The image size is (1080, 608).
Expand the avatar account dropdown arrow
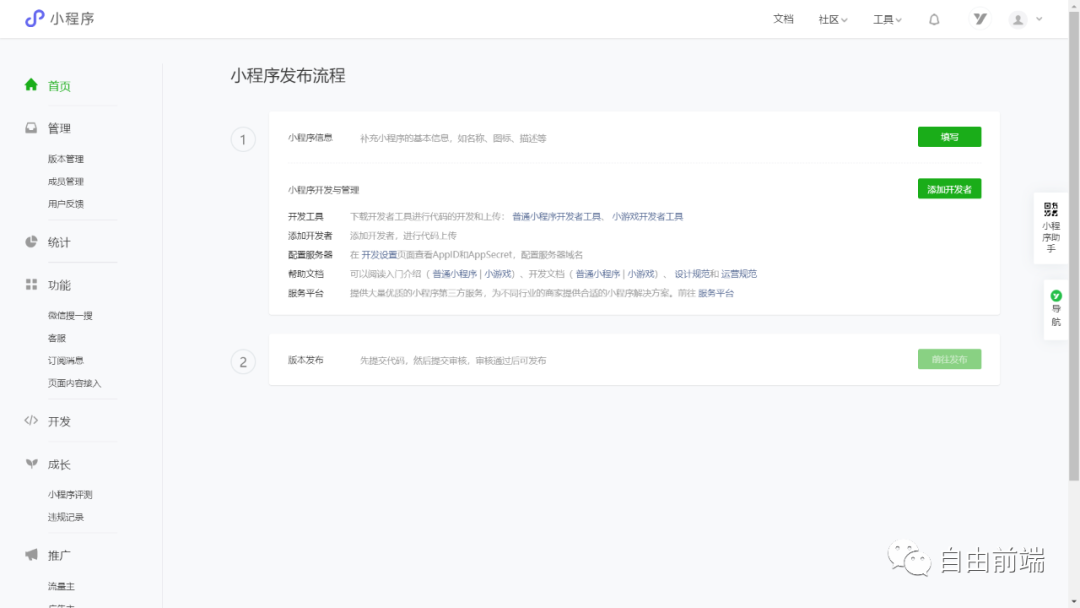[x=1038, y=18]
